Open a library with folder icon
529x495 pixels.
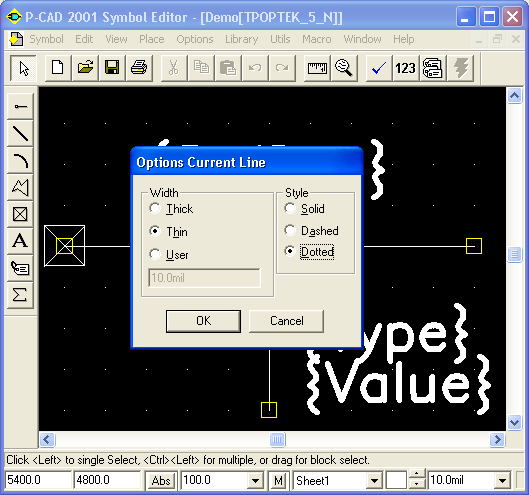coord(85,68)
